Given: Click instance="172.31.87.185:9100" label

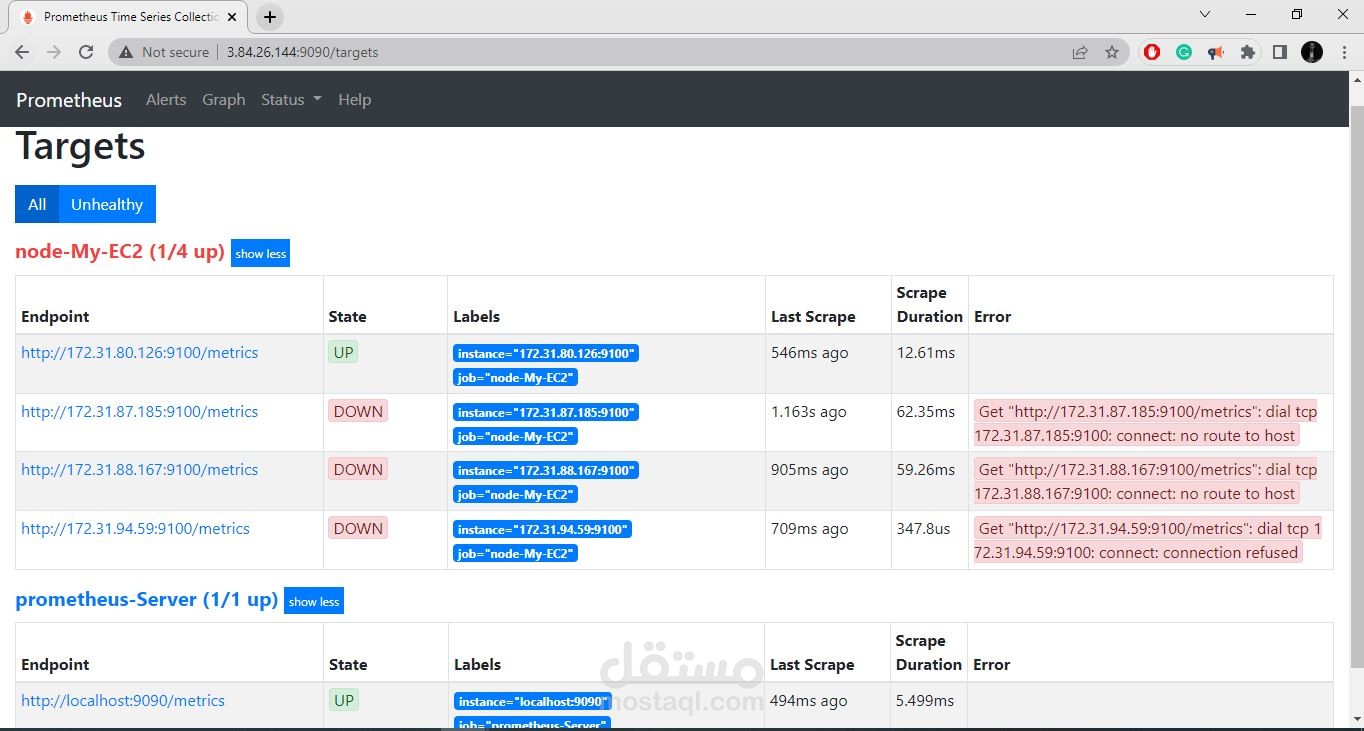Looking at the screenshot, I should (x=546, y=412).
